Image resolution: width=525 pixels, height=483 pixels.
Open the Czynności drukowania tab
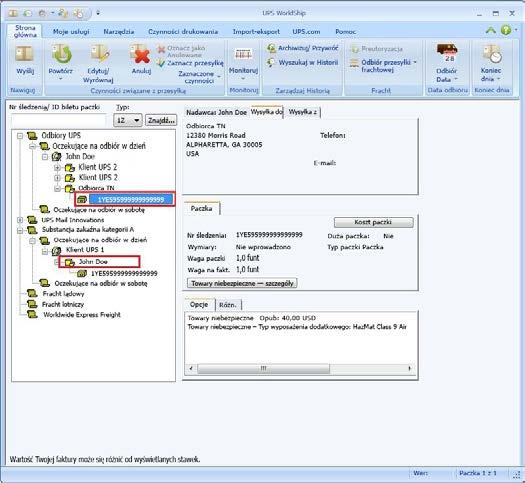(x=183, y=32)
